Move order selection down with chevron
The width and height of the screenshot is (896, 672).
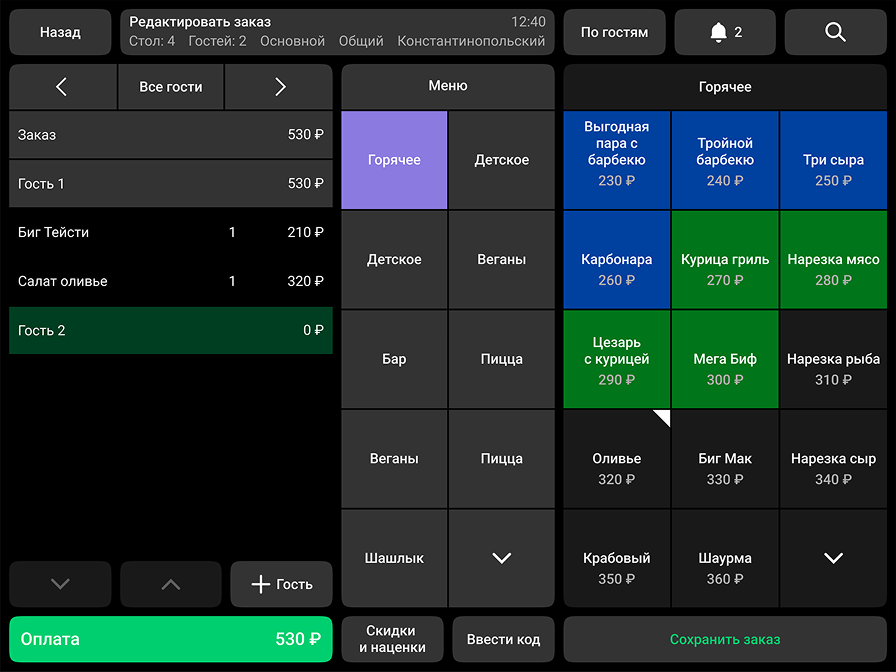point(60,584)
